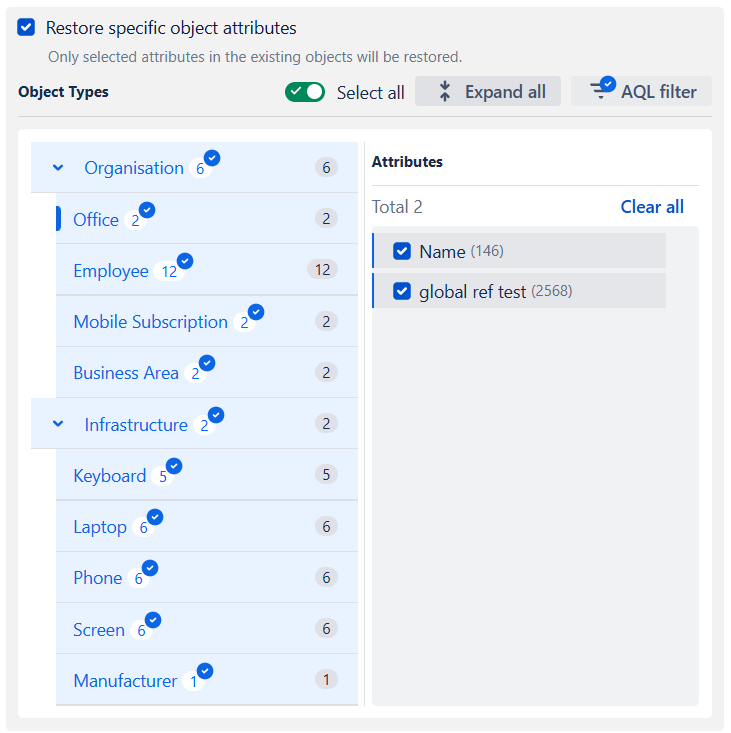Click the check badge on Mobile Subscription
This screenshot has height=733, width=731.
256,312
